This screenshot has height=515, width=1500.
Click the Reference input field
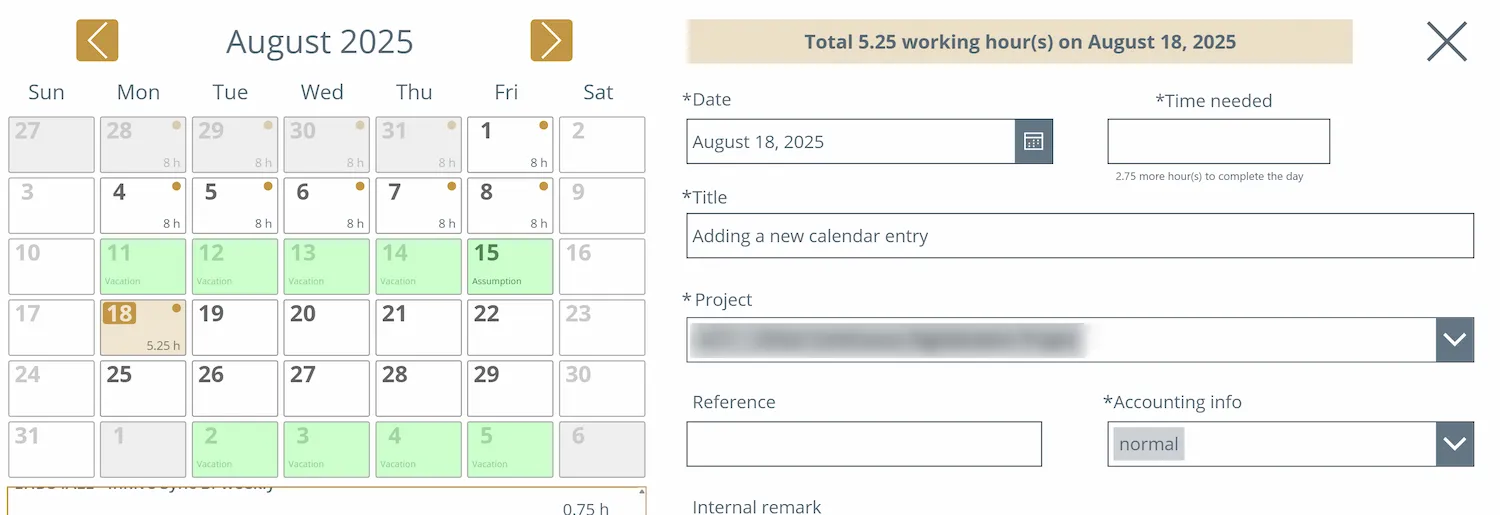click(x=864, y=444)
